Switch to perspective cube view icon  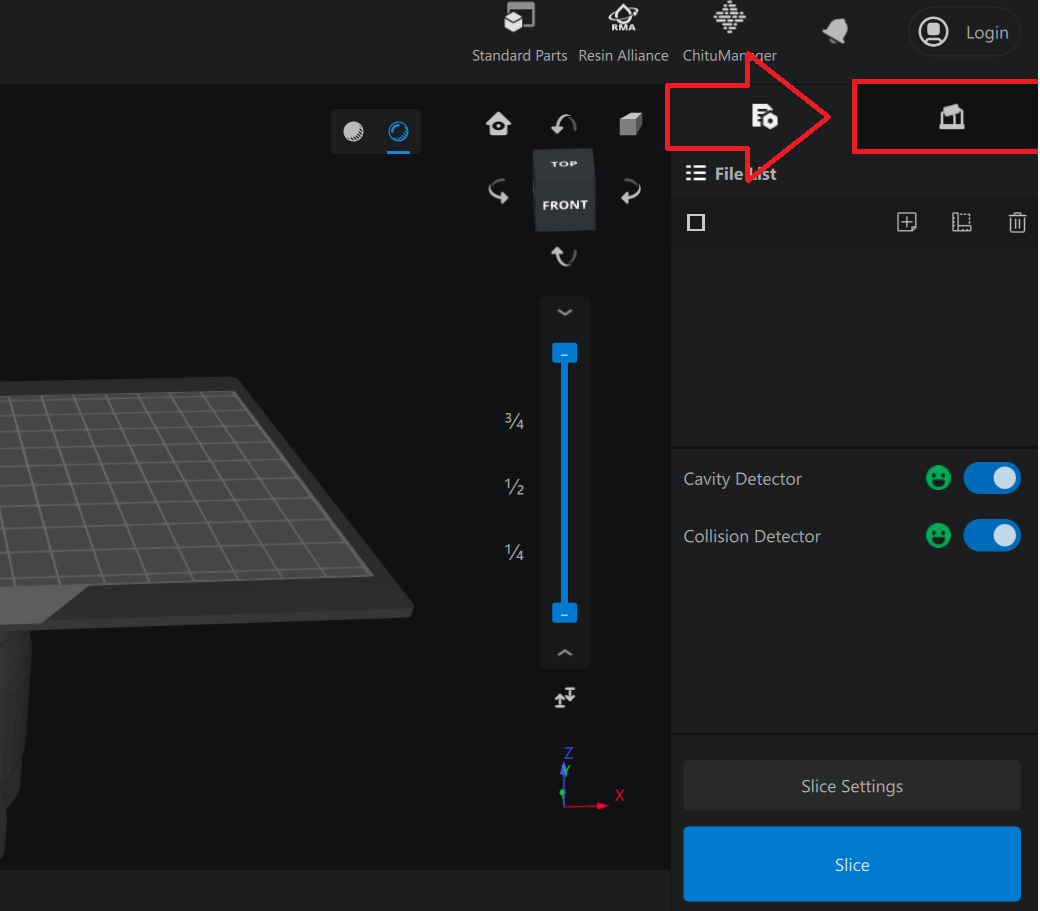630,124
